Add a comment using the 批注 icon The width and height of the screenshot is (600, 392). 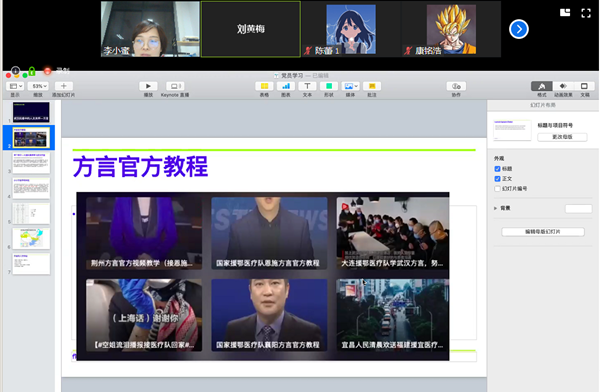(x=372, y=86)
